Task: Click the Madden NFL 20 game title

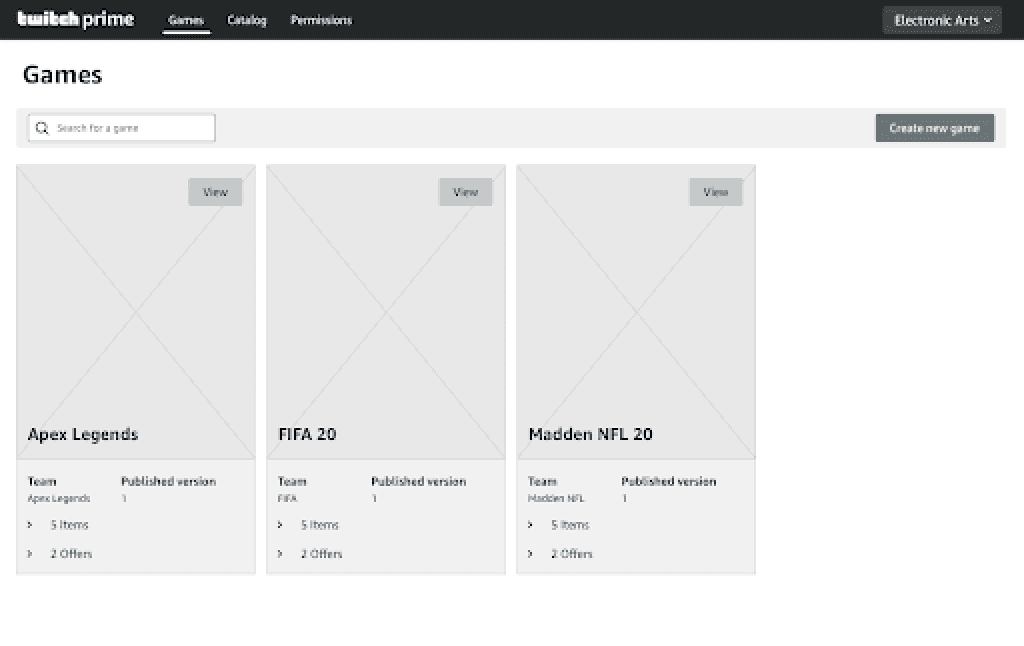Action: click(590, 434)
